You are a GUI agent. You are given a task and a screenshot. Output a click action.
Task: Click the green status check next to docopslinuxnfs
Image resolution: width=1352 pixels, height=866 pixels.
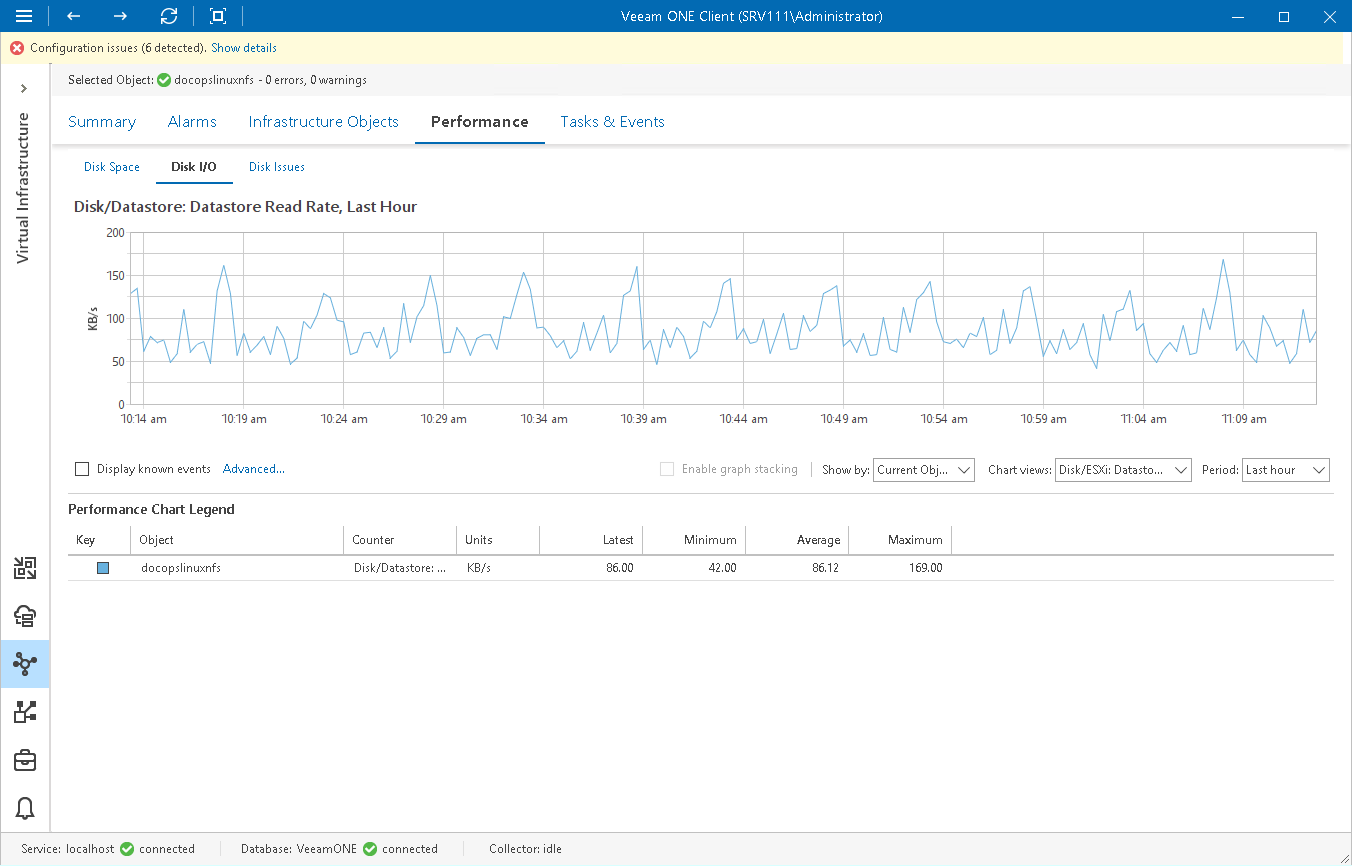click(164, 80)
